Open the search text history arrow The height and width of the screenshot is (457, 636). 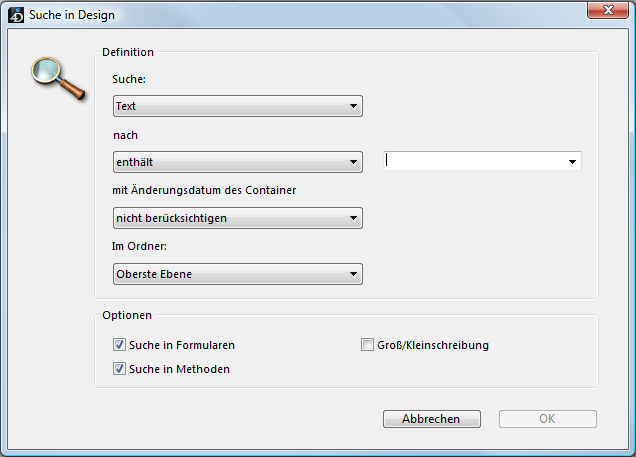click(x=572, y=161)
